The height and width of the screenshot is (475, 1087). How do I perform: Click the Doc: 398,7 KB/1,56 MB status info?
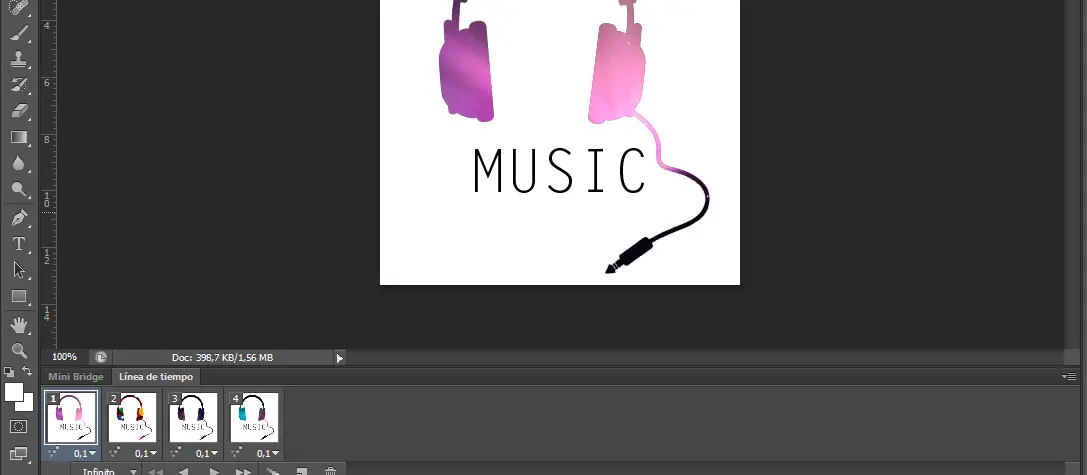pyautogui.click(x=223, y=358)
